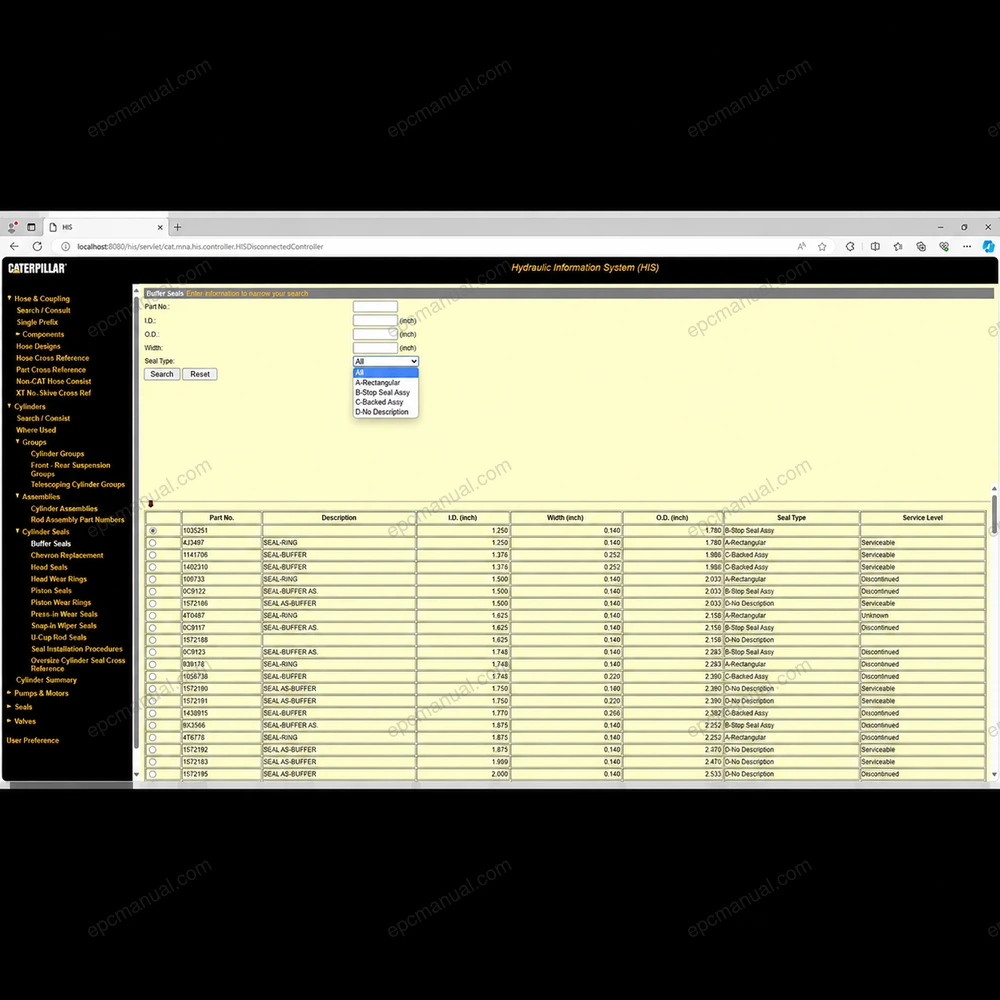Choose C-Backed Assy seal type option

click(386, 402)
